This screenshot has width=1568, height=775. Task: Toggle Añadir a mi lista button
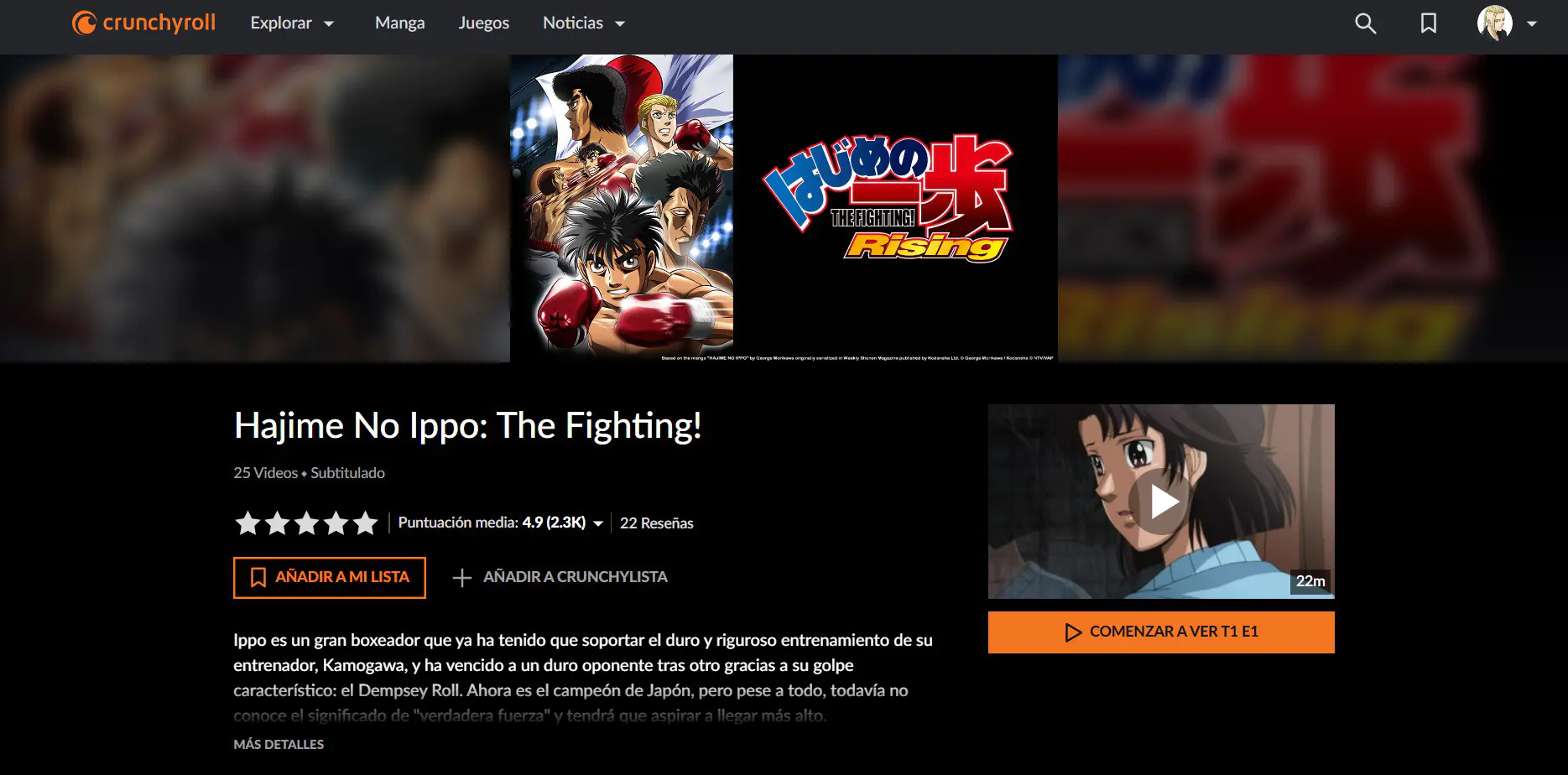330,578
